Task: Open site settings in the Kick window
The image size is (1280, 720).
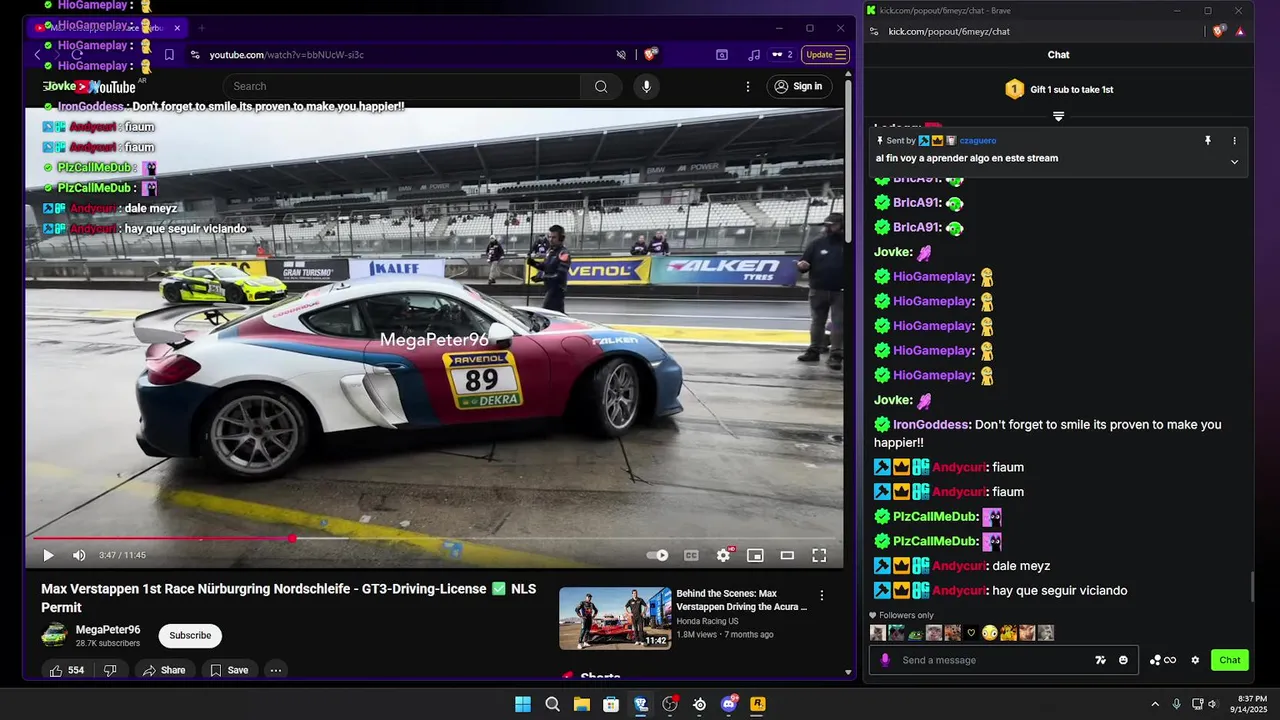Action: pyautogui.click(x=874, y=31)
